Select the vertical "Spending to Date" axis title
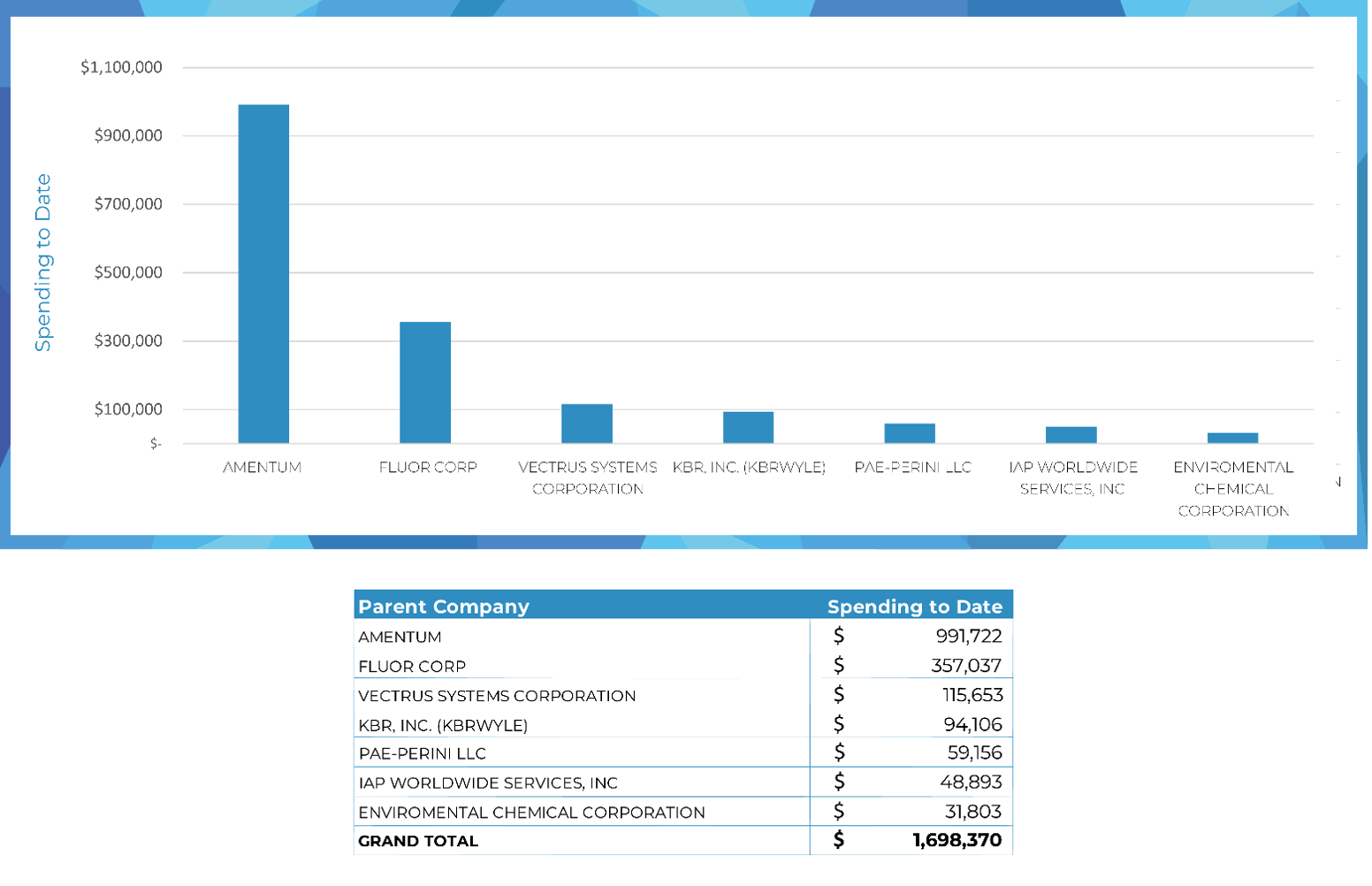 [43, 263]
